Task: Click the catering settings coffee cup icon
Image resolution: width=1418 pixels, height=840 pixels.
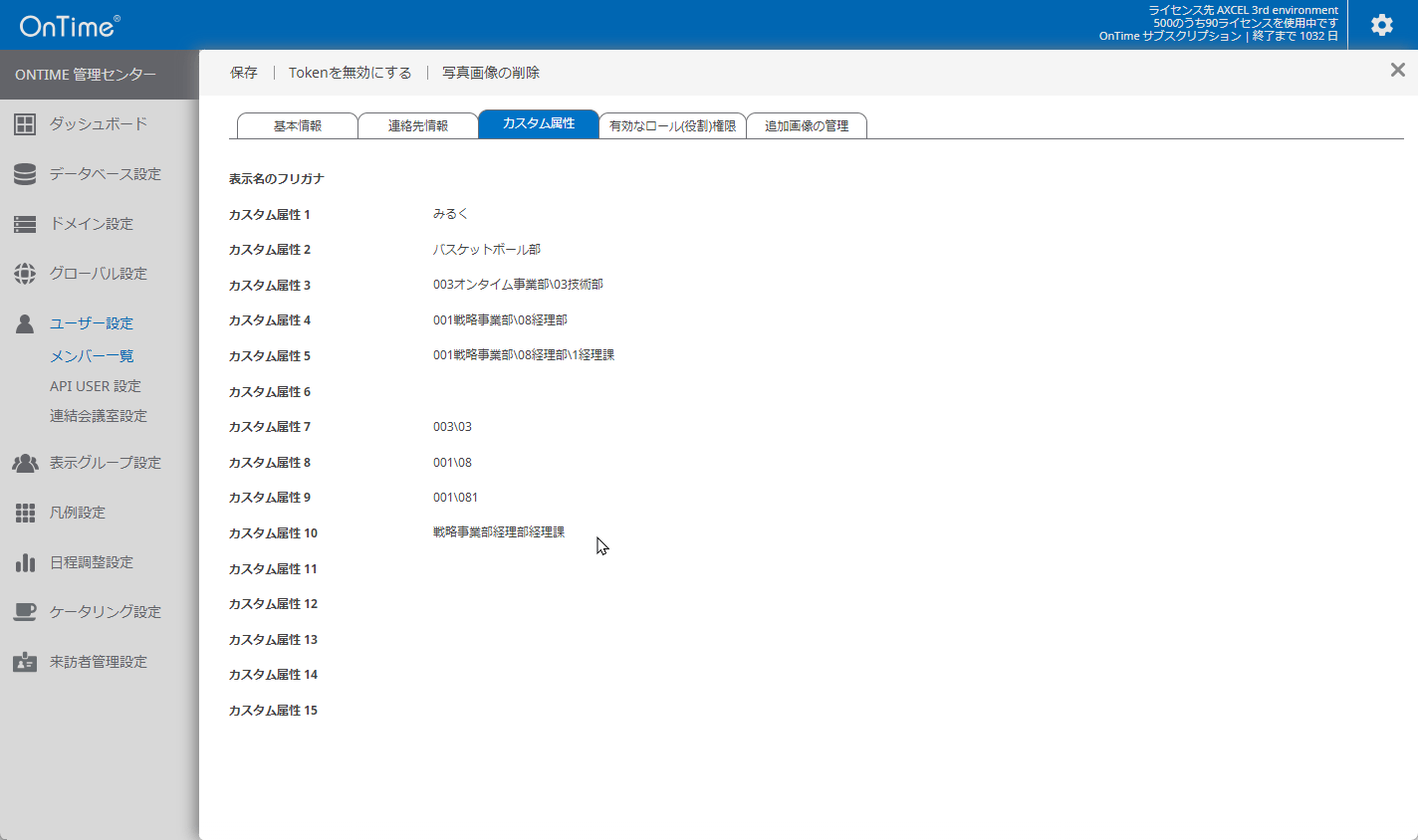Action: [25, 612]
